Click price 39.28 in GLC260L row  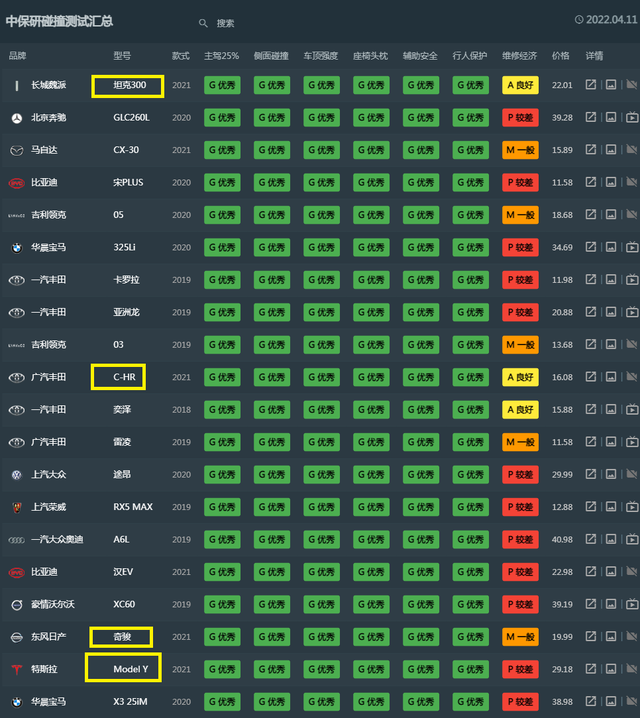[x=562, y=118]
